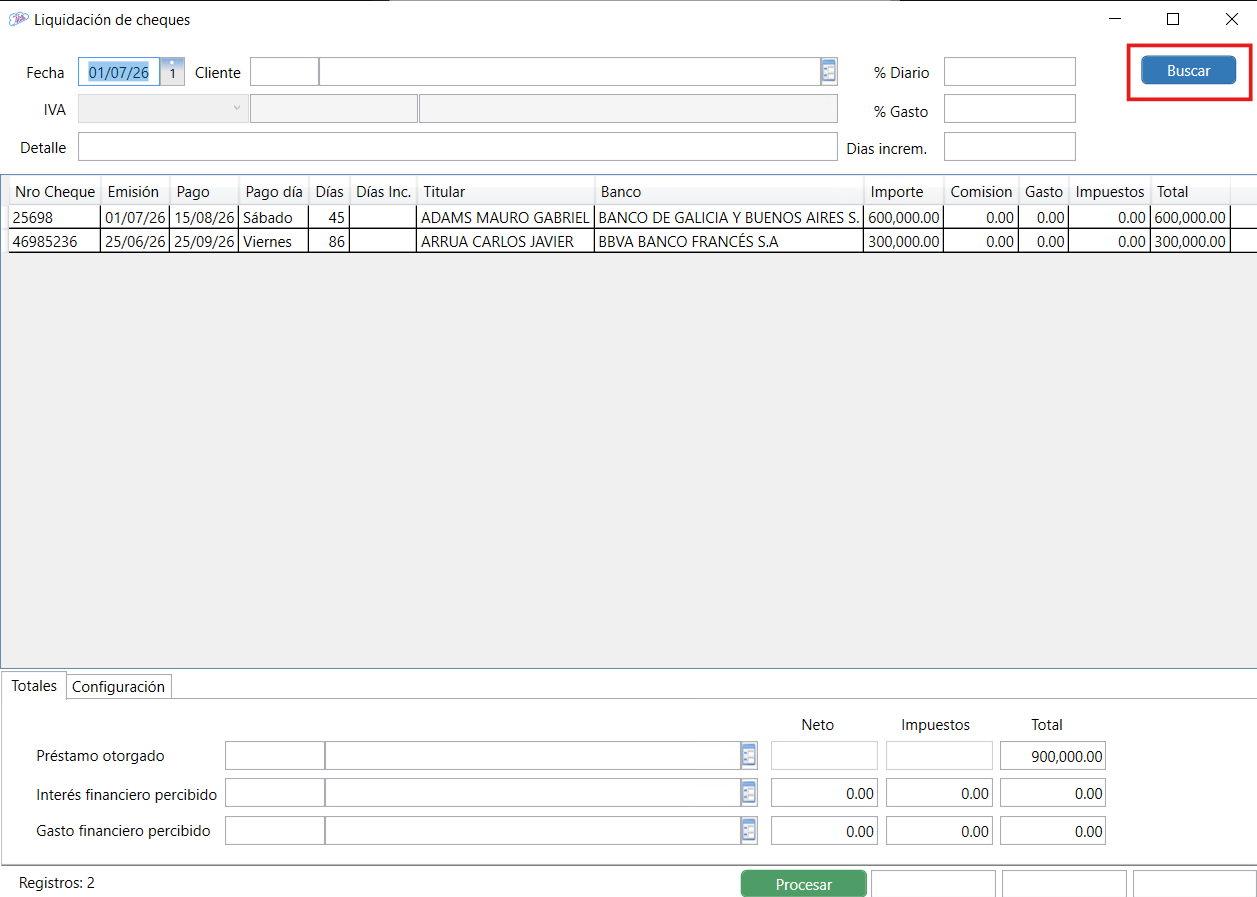Viewport: 1257px width, 897px height.
Task: Click the Interés financiero percibido Impuestos field
Action: (x=939, y=793)
